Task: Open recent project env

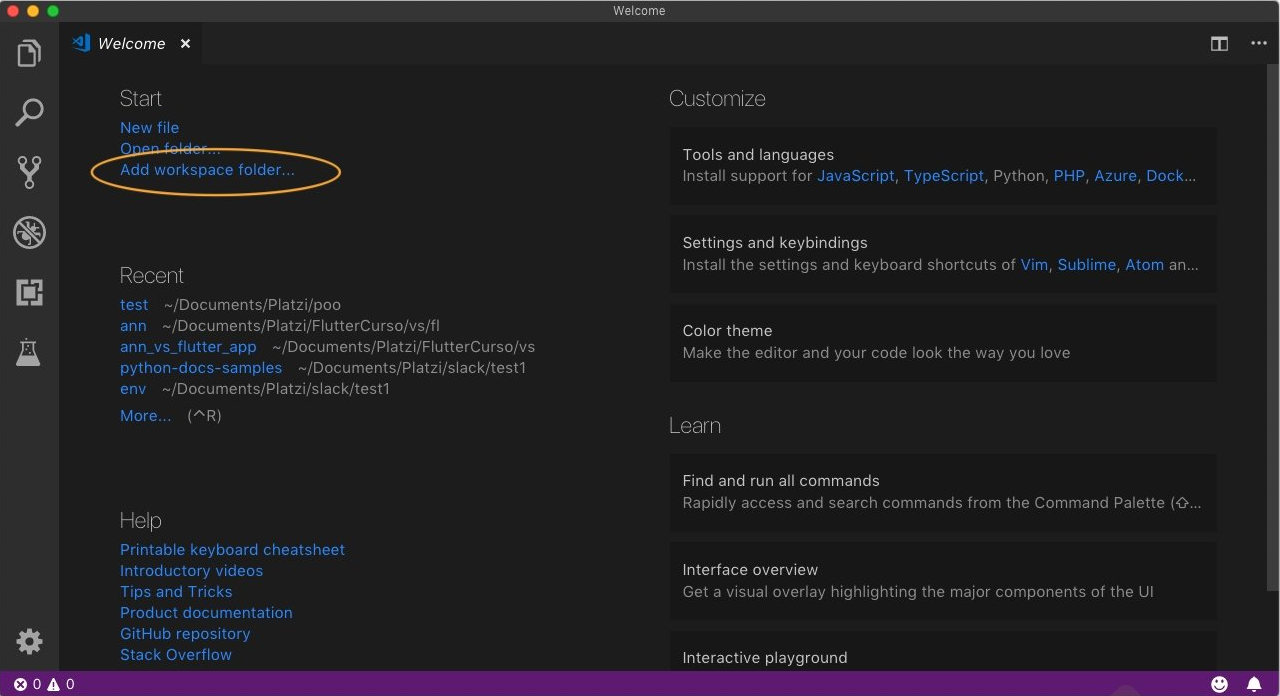Action: (133, 389)
